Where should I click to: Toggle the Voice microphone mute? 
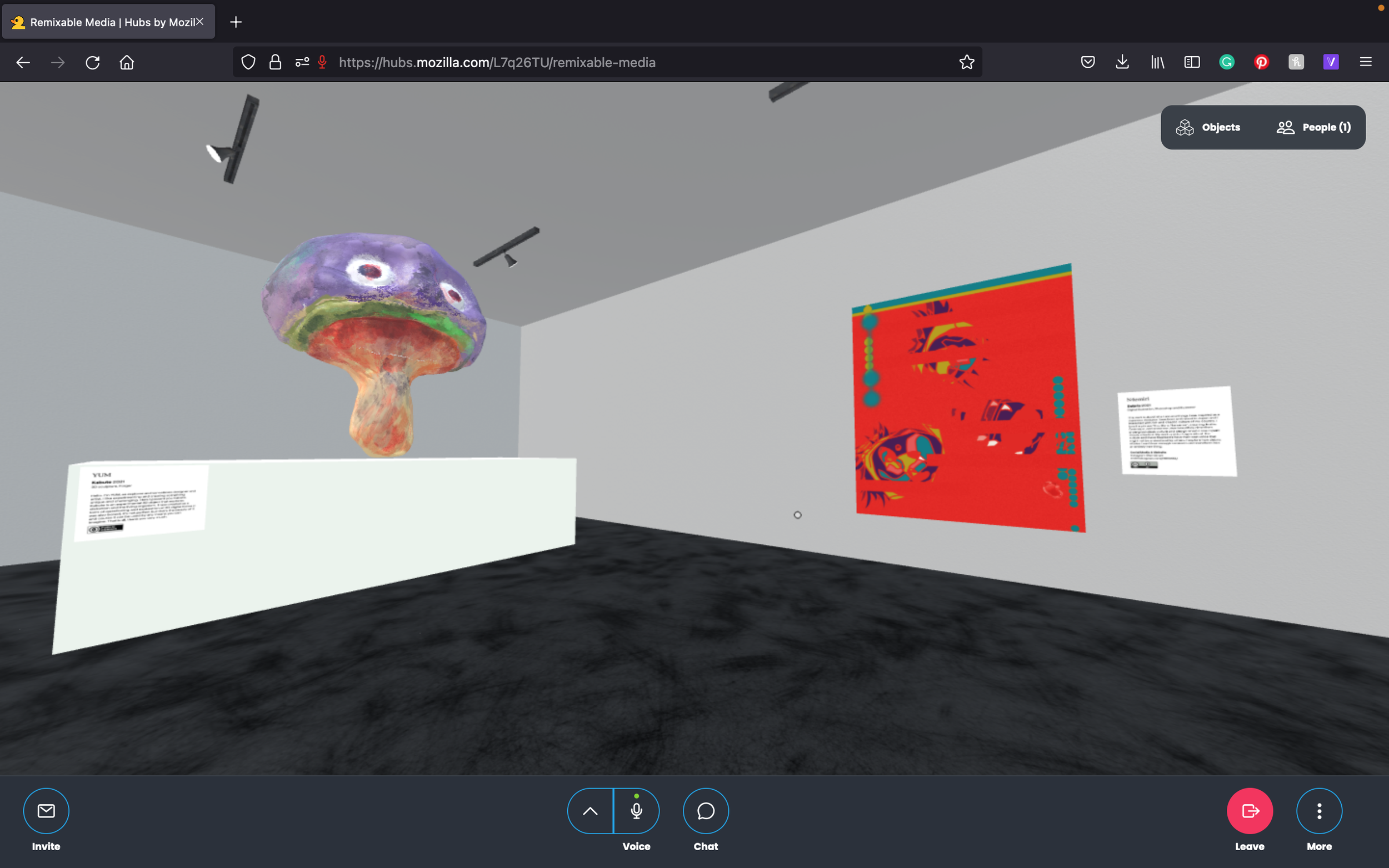(x=636, y=810)
